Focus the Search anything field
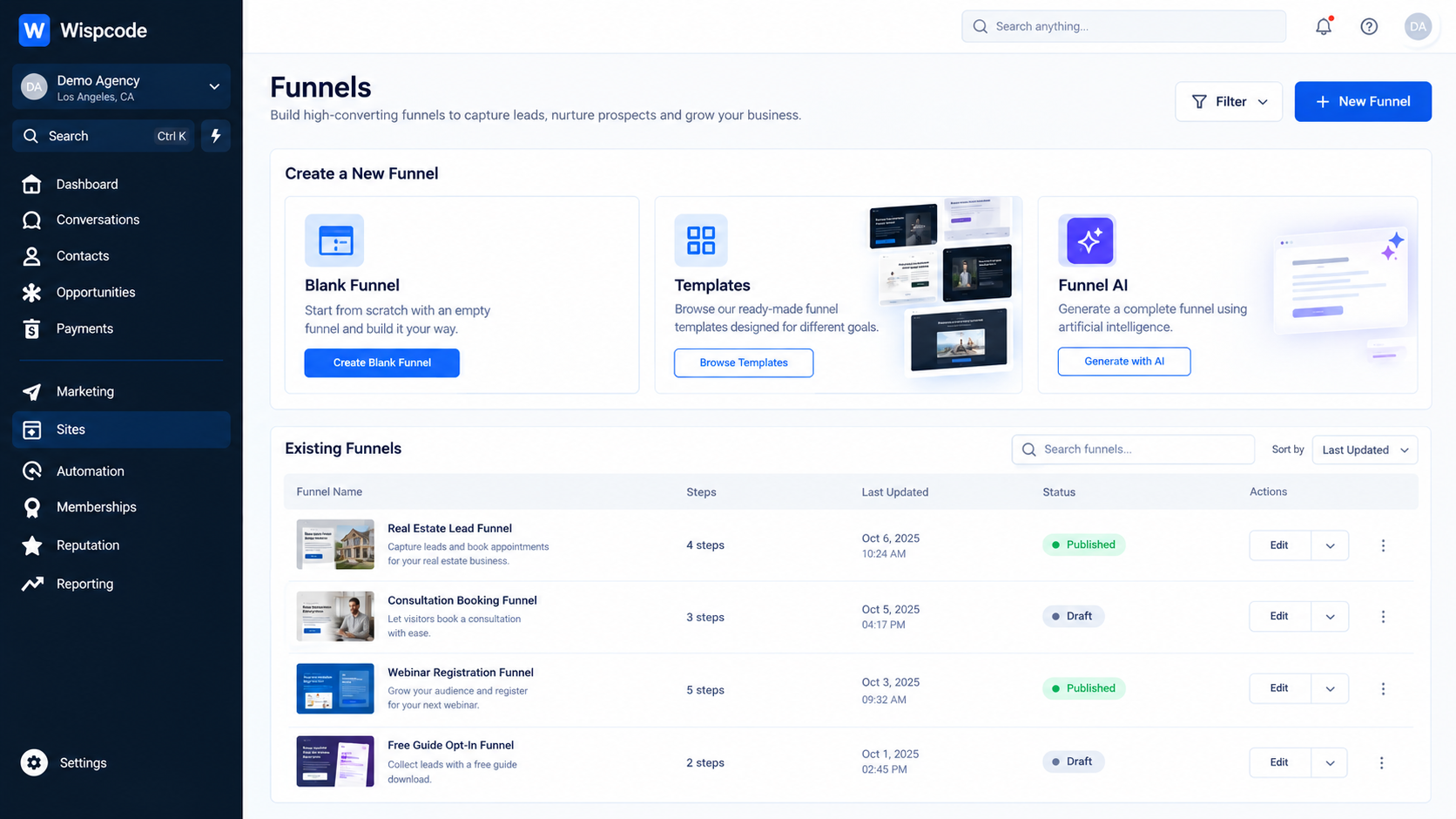Image resolution: width=1456 pixels, height=819 pixels. pos(1123,26)
